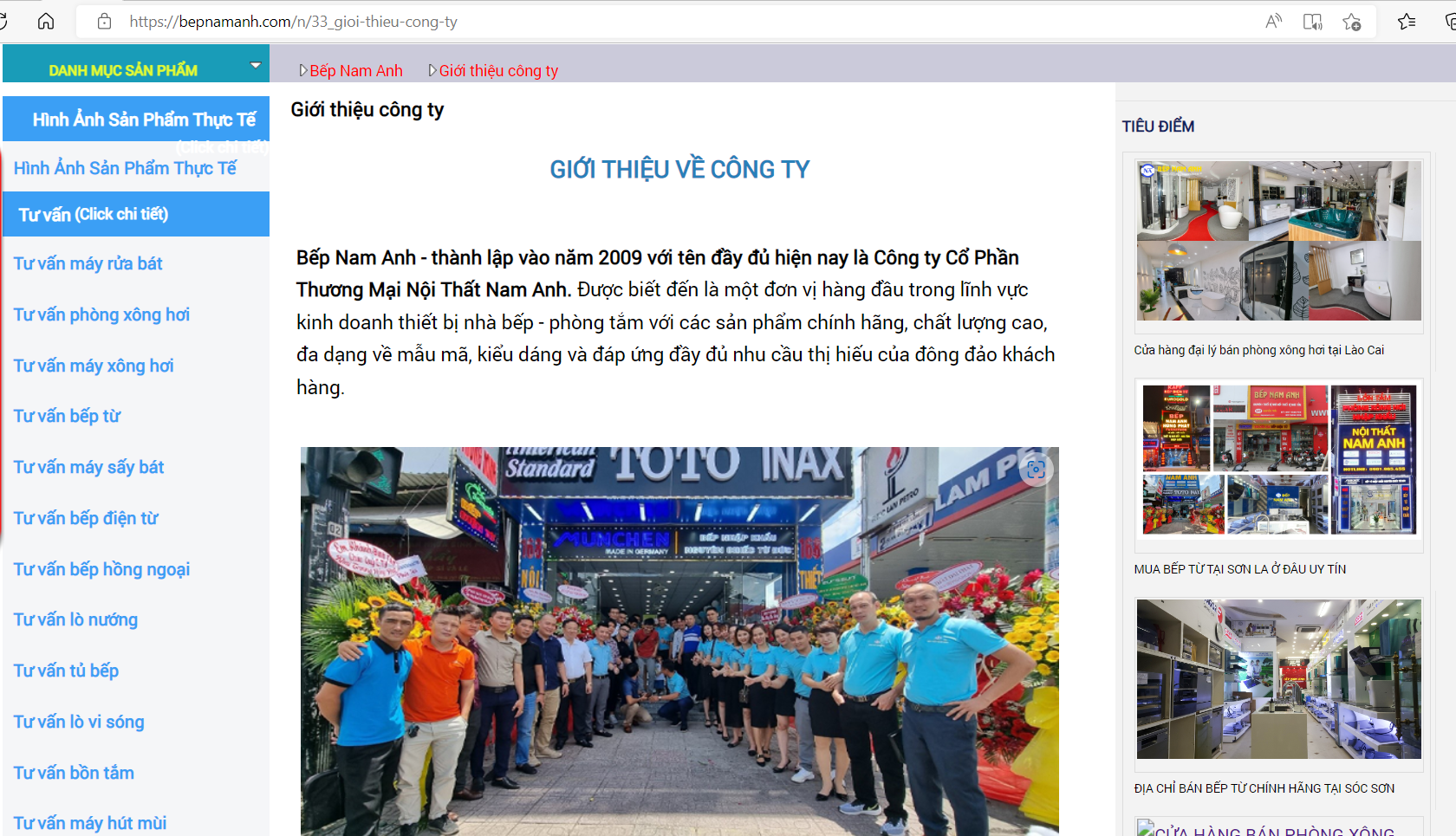Add page to favorites star icon
This screenshot has width=1456, height=836.
[1351, 22]
